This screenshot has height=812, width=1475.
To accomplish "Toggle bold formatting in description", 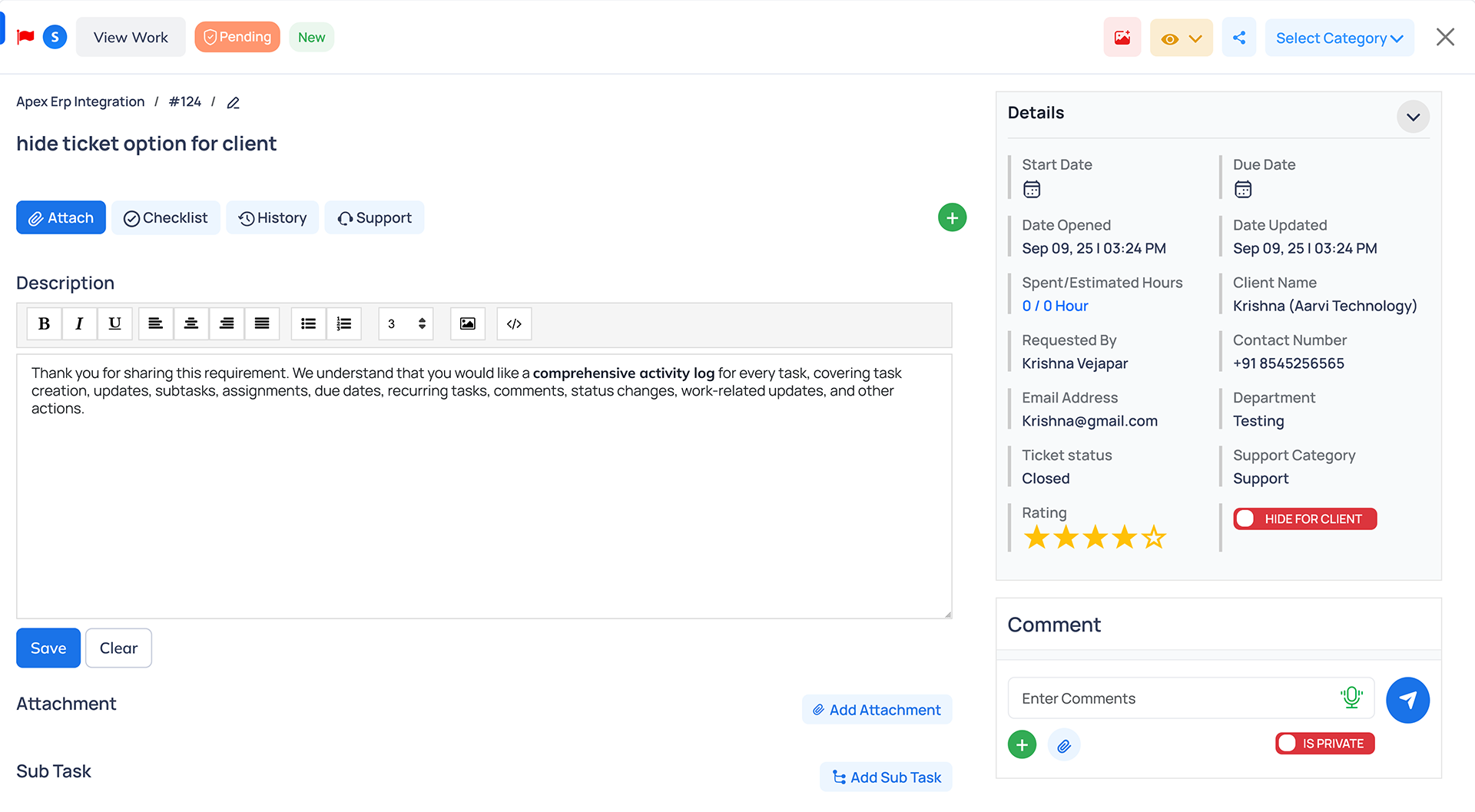I will tap(44, 323).
